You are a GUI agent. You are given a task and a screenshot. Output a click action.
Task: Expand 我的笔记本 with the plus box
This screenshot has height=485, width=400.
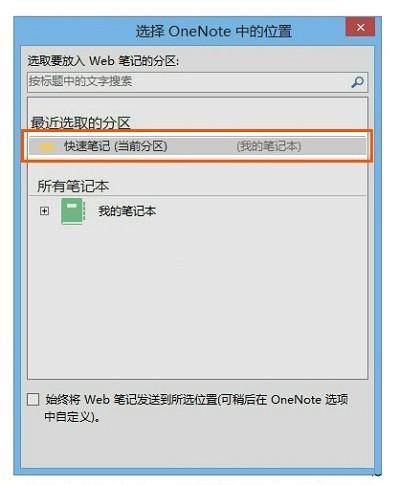[44, 211]
